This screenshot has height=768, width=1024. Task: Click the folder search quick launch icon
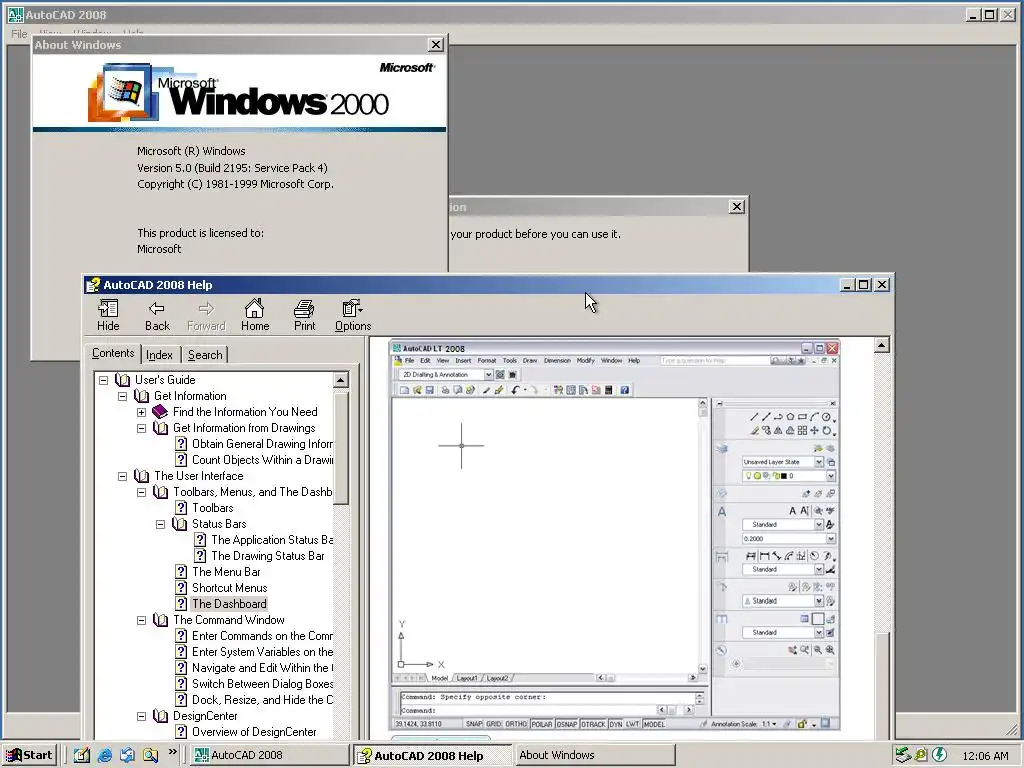150,755
